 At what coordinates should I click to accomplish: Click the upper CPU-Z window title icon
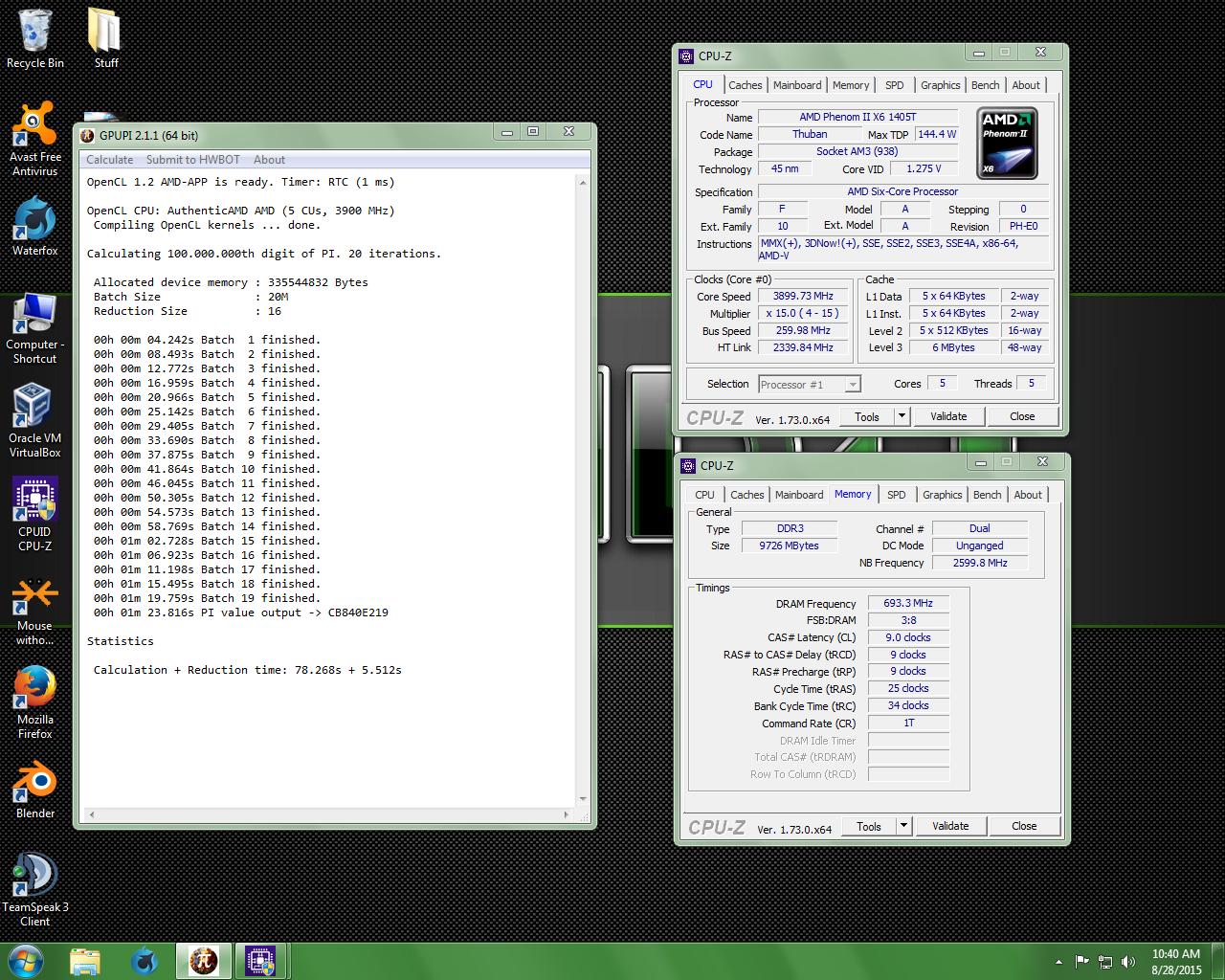point(686,56)
